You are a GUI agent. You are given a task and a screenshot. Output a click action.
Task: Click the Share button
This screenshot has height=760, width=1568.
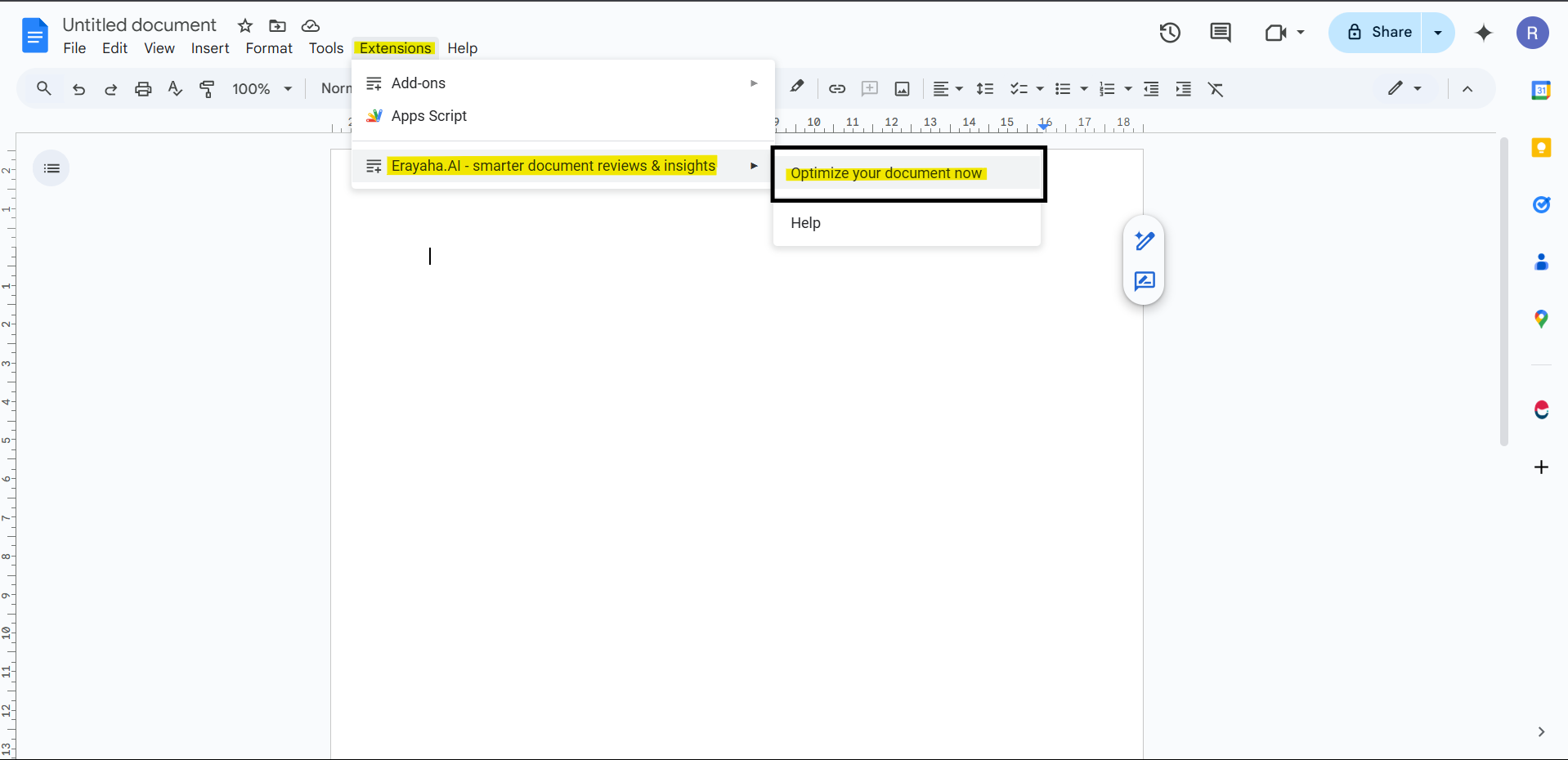point(1377,33)
